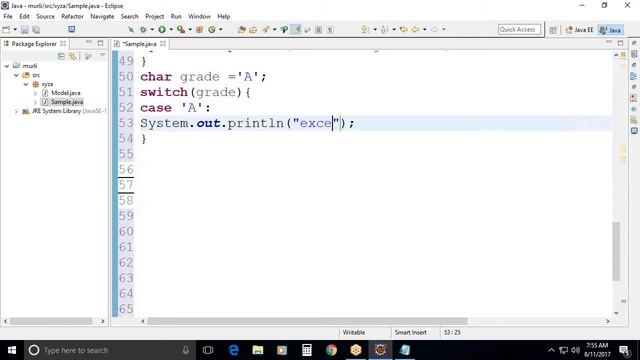Click the Windows Start button
Image resolution: width=640 pixels, height=360 pixels.
(12, 350)
